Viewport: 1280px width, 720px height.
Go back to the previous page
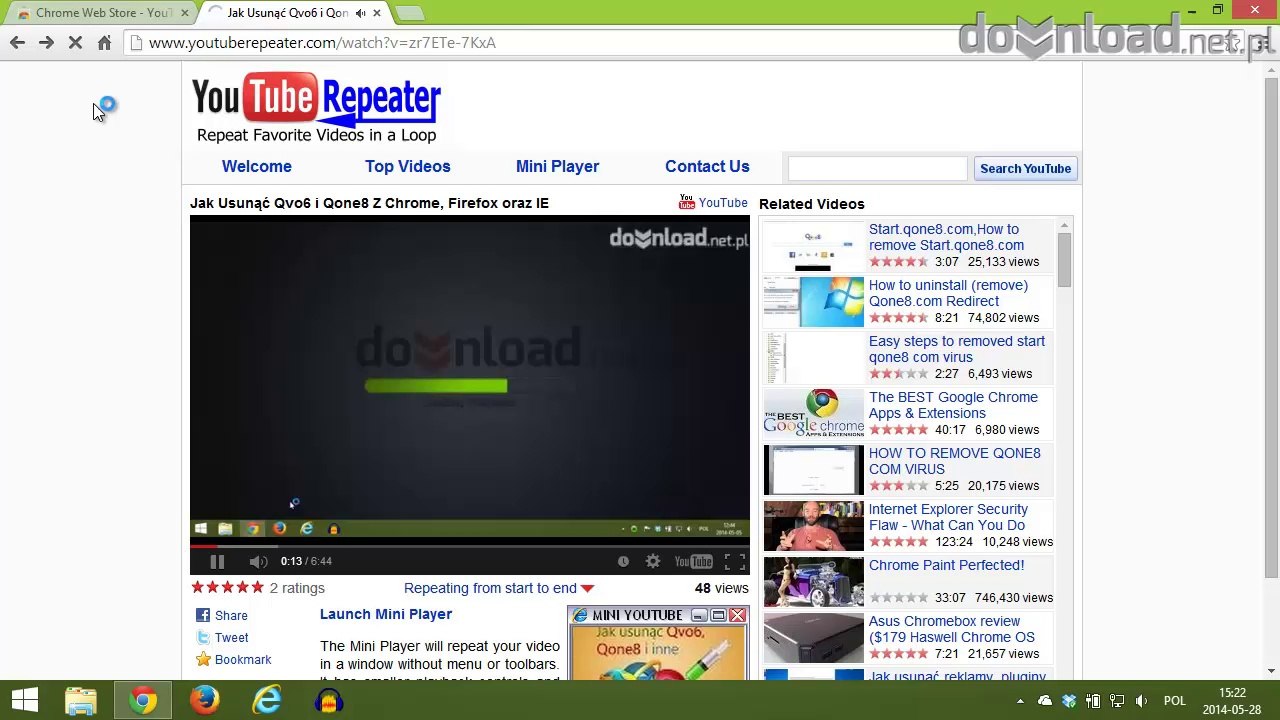coord(17,43)
